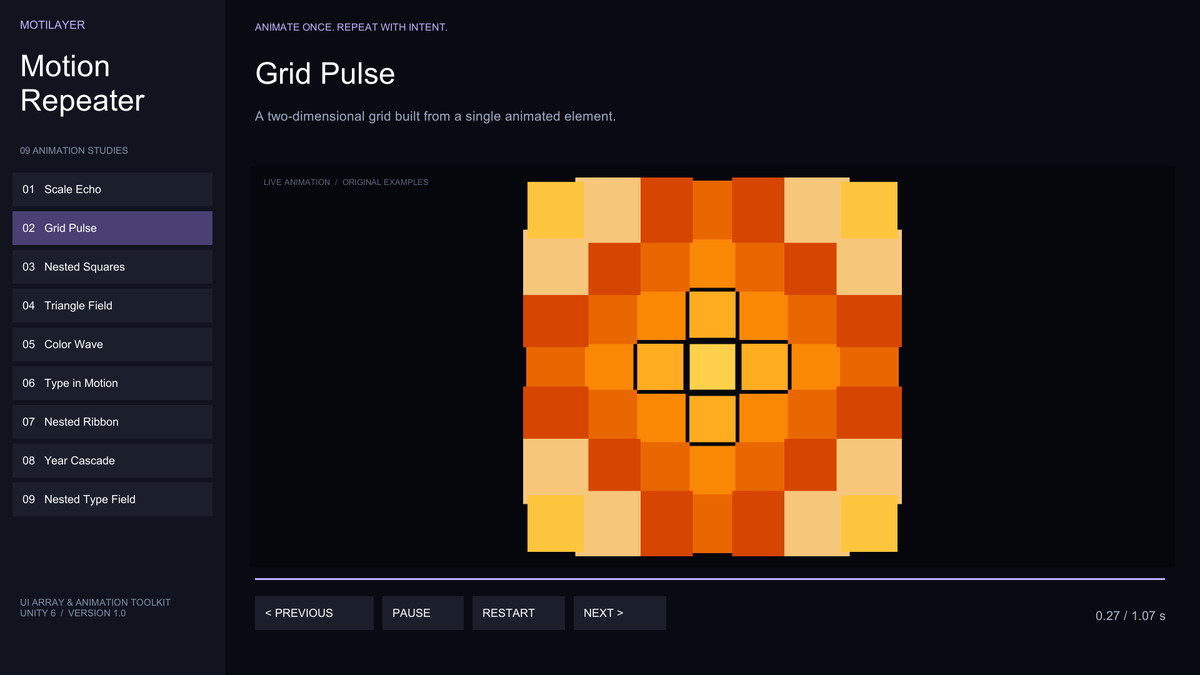Click the "UI ARRAY & ANIMATION TOOLKIT" footer text
Image resolution: width=1200 pixels, height=675 pixels.
click(x=95, y=602)
